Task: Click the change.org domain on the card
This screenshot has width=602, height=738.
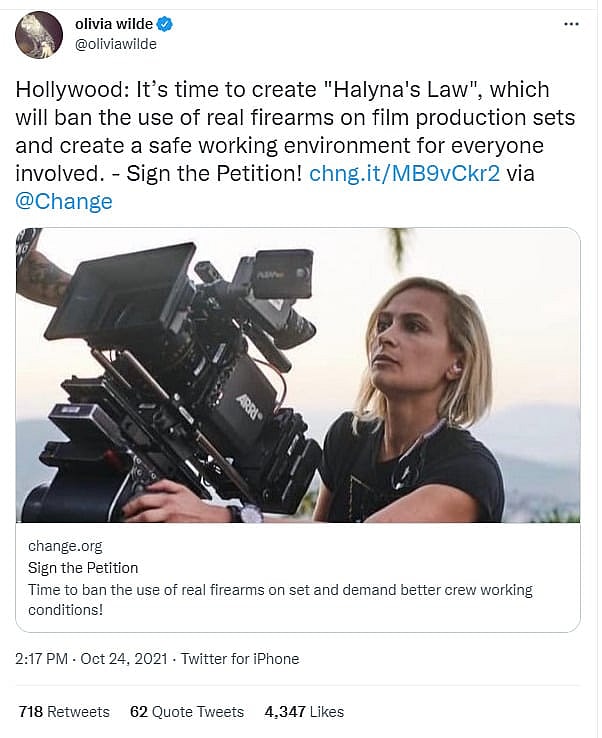Action: (65, 547)
